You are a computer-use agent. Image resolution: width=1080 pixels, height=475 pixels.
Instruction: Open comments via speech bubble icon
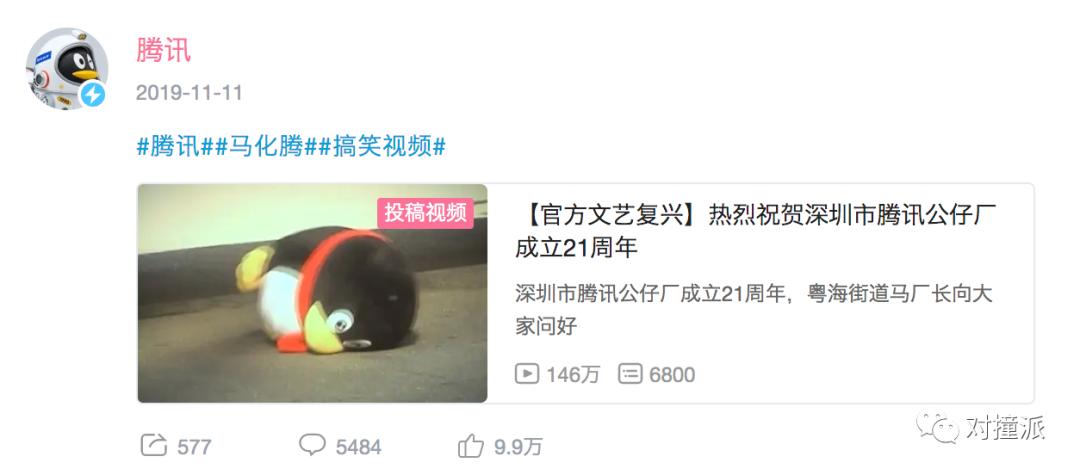[x=312, y=445]
